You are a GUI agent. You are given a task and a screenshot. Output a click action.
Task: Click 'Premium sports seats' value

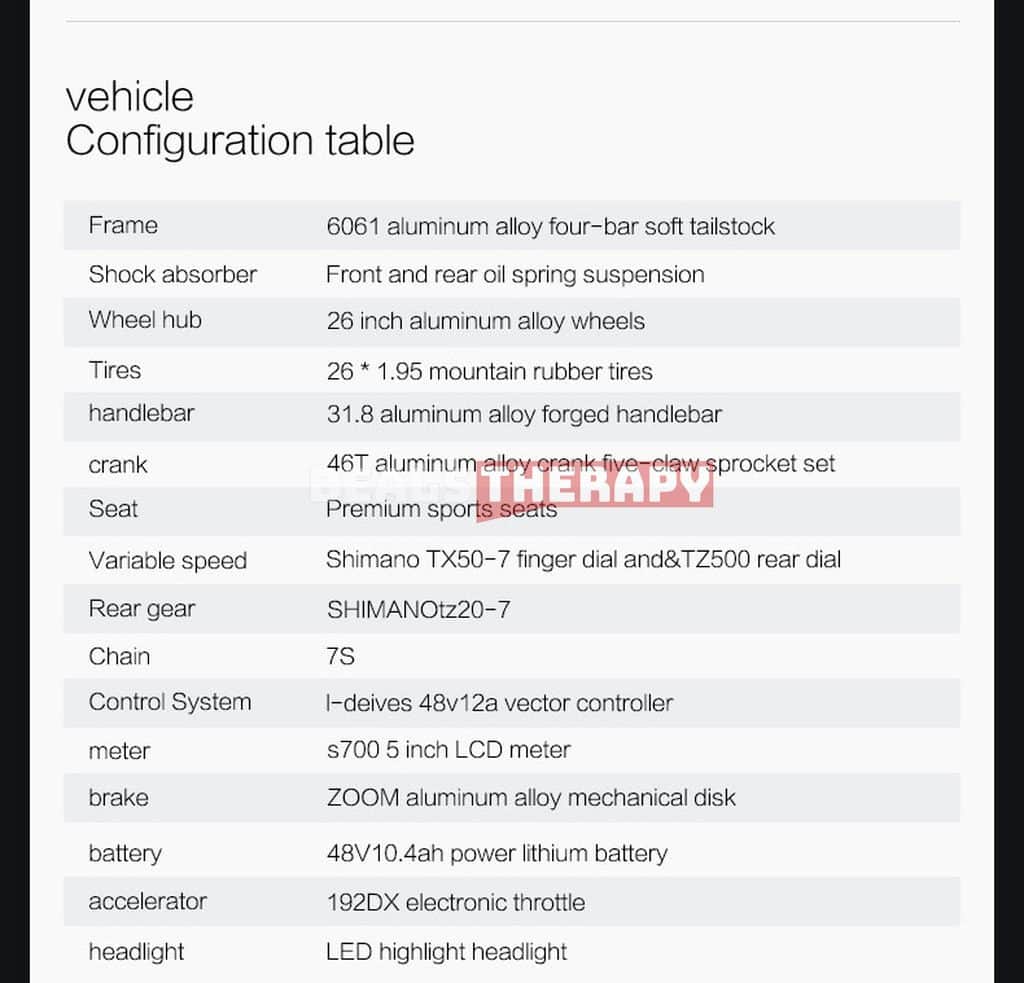(441, 509)
